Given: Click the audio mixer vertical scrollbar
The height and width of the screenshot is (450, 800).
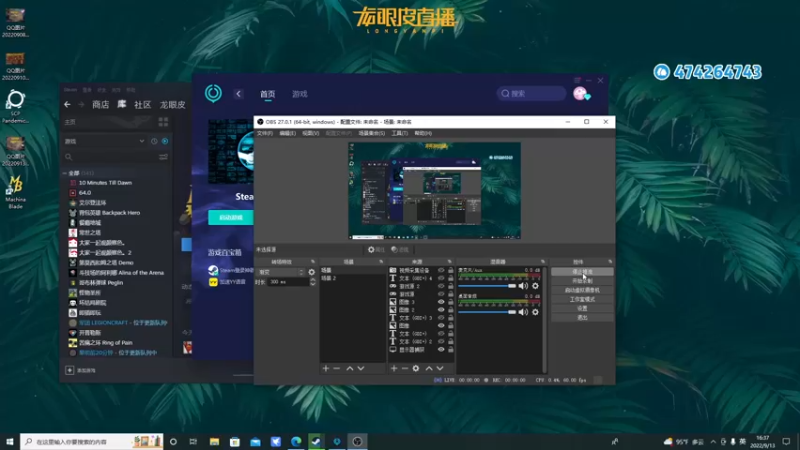Looking at the screenshot, I should click(544, 320).
